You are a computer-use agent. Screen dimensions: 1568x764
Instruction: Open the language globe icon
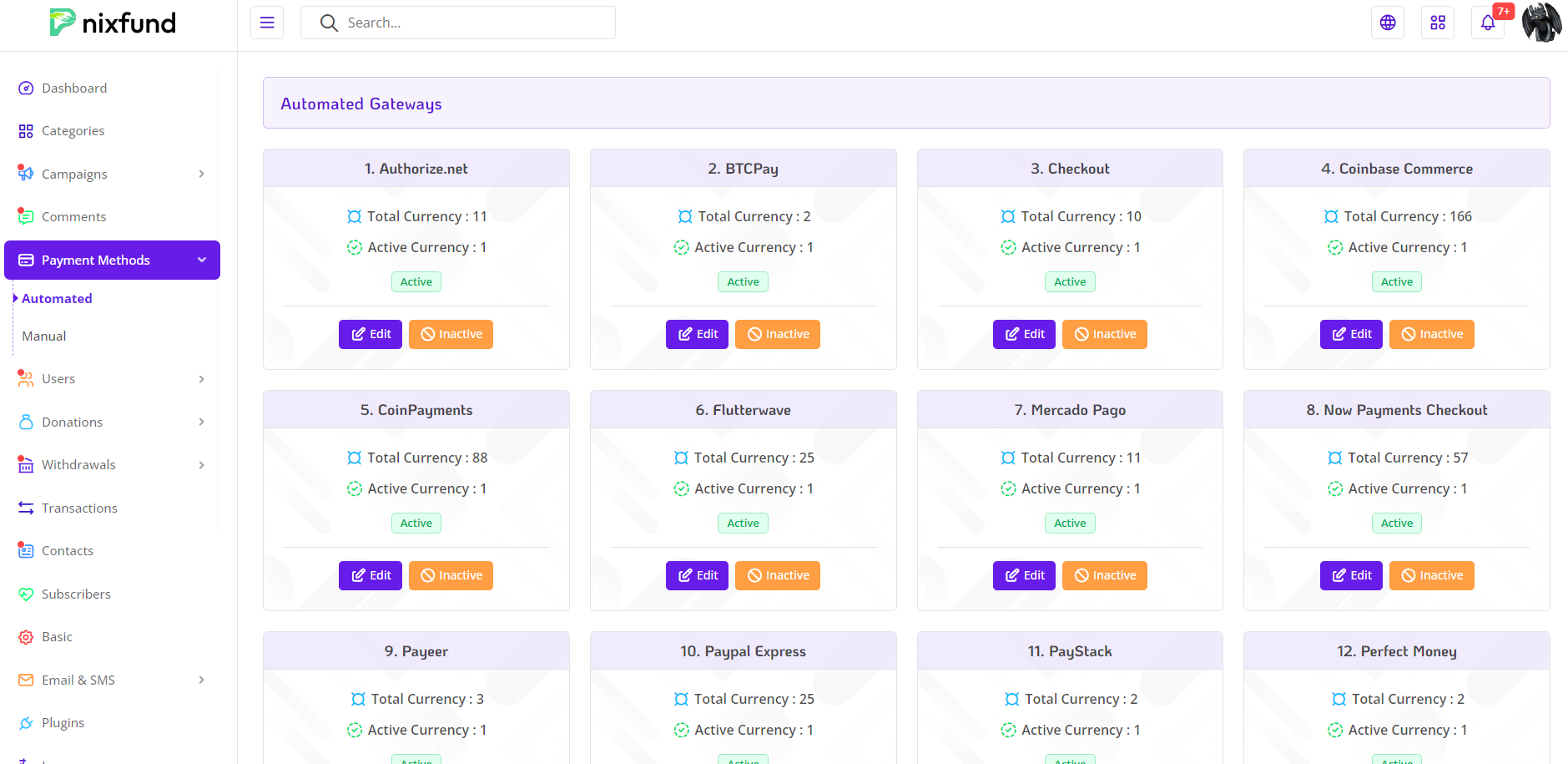tap(1387, 23)
